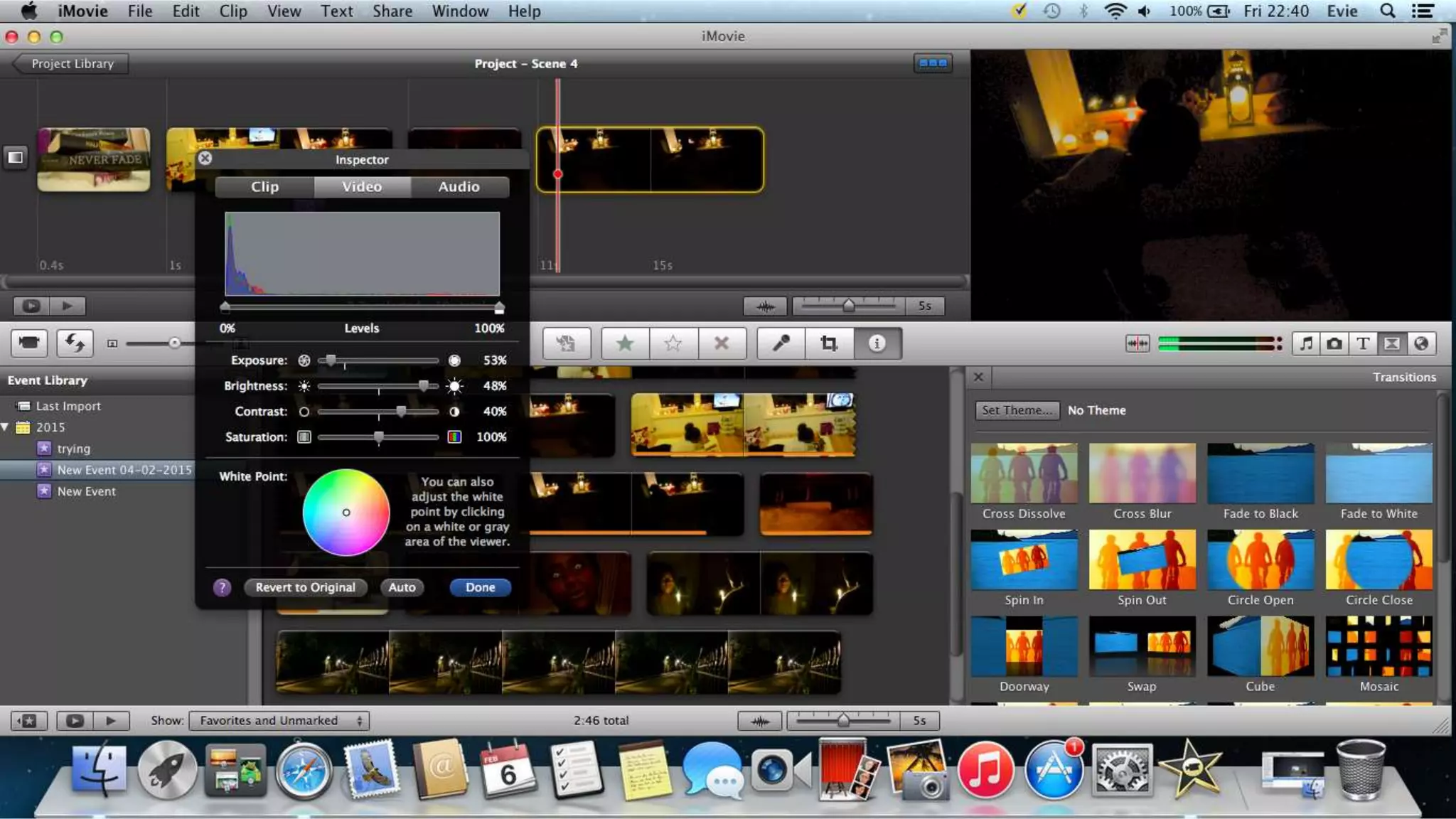Mark selection as favorite
The height and width of the screenshot is (819, 1456).
(625, 343)
